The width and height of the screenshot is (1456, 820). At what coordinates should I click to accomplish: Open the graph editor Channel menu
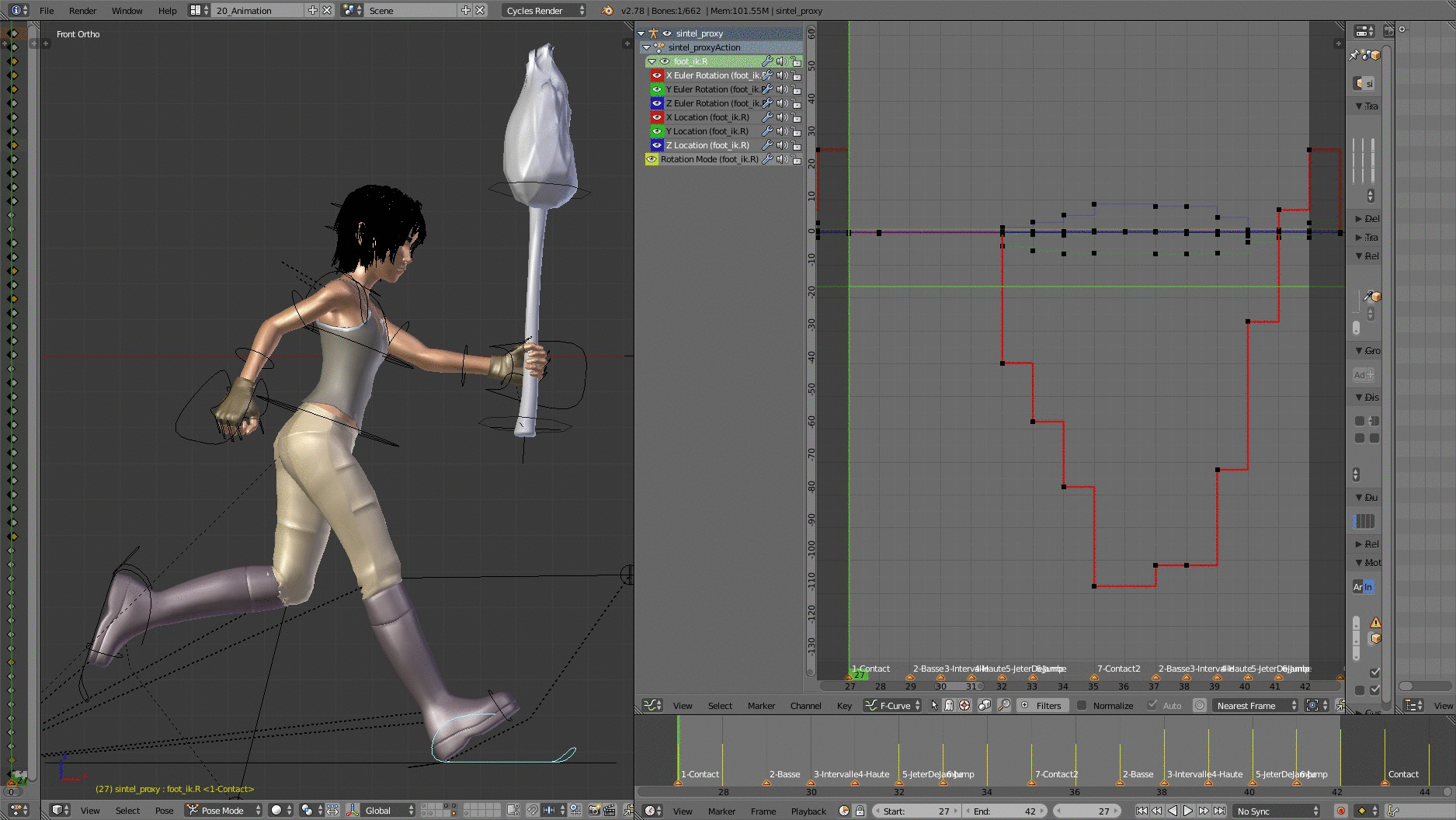tap(805, 706)
